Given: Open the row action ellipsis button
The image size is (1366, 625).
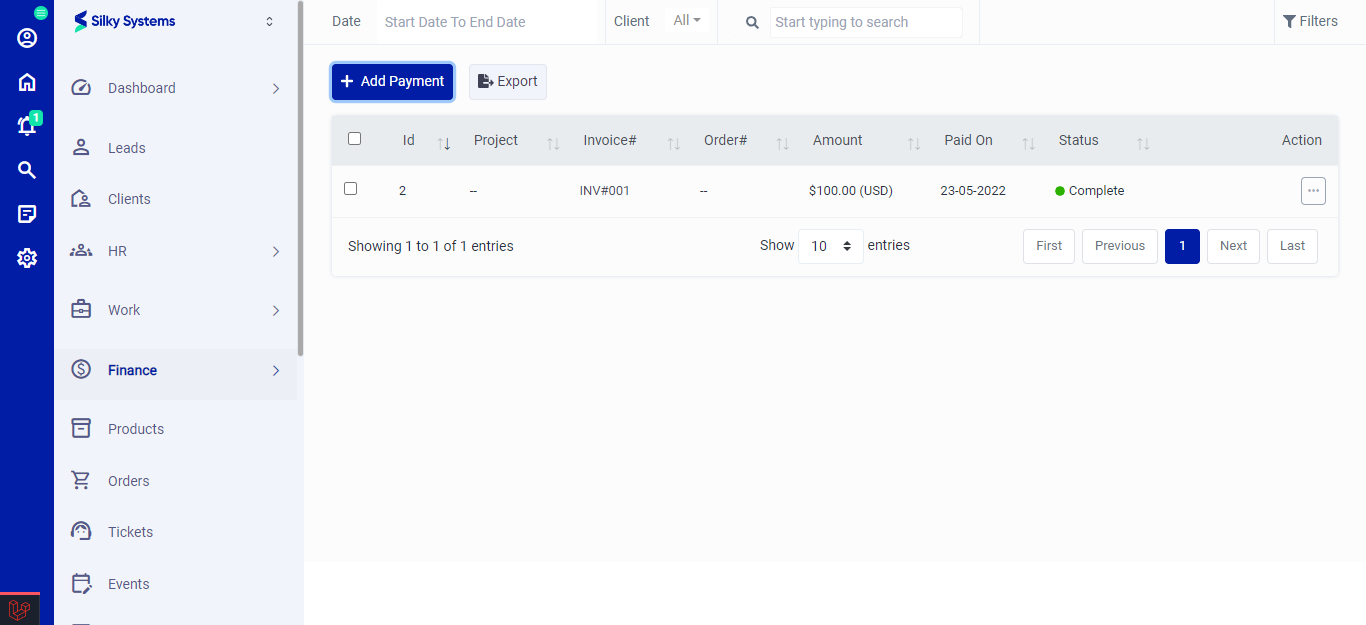Looking at the screenshot, I should [x=1313, y=191].
